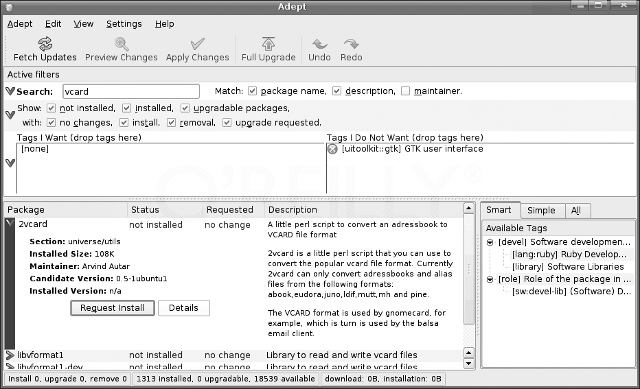
Task: Toggle the installed show checkbox
Action: click(x=127, y=108)
